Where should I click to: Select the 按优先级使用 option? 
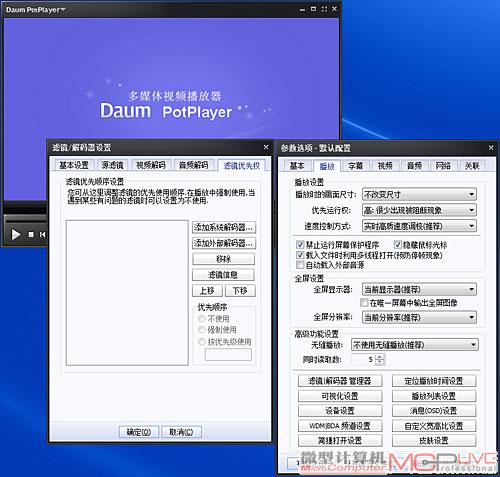click(x=225, y=341)
